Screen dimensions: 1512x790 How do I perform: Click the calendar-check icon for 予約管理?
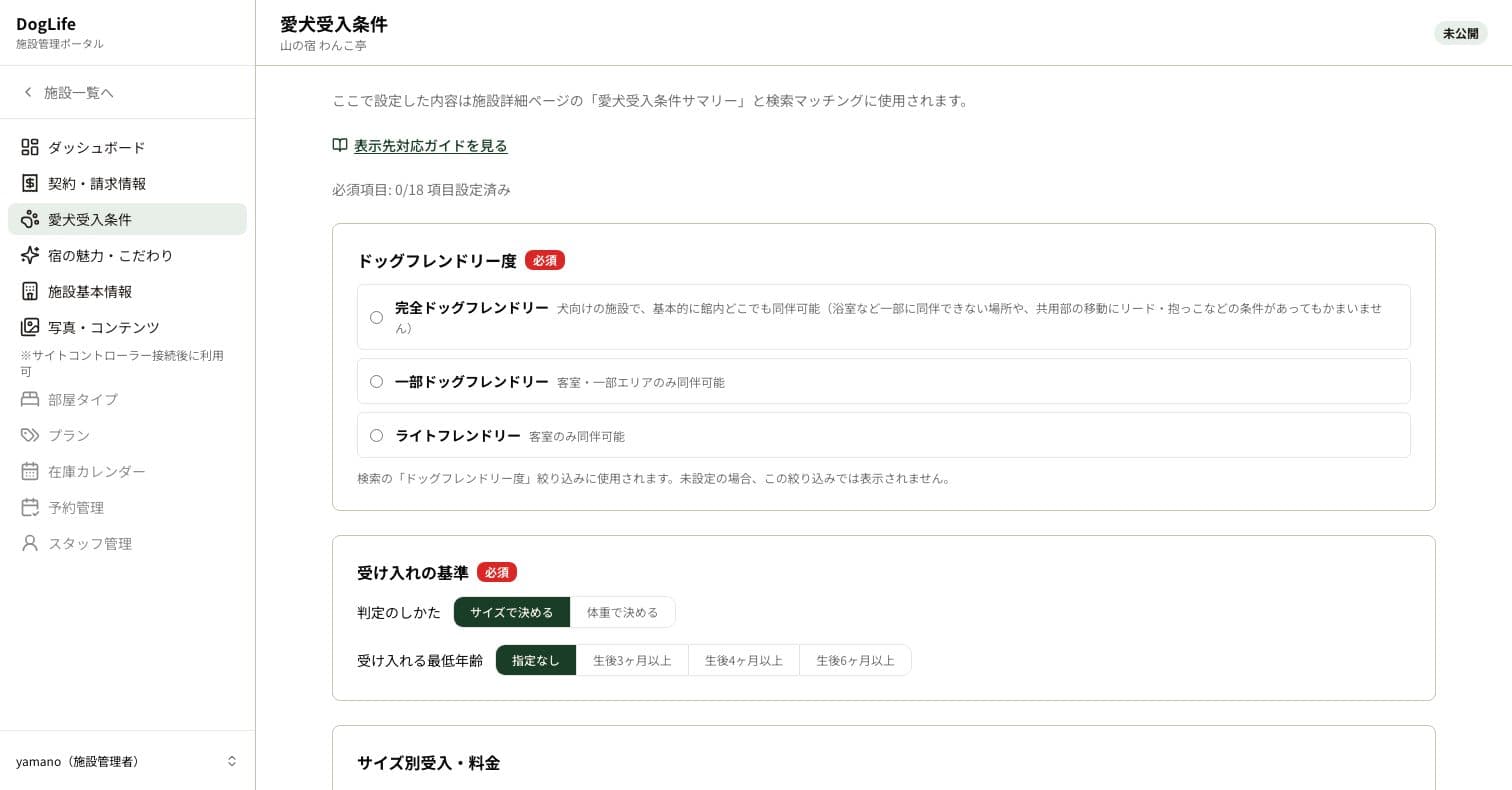[x=30, y=507]
